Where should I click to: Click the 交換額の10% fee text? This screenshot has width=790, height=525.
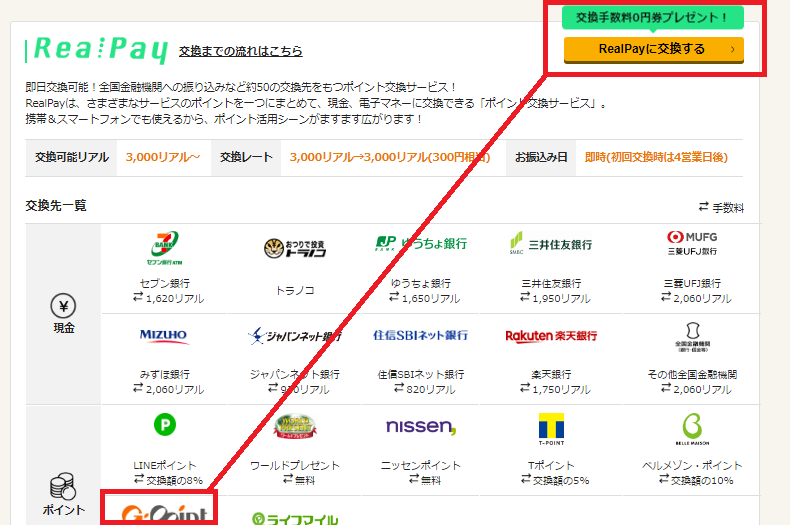coord(702,480)
